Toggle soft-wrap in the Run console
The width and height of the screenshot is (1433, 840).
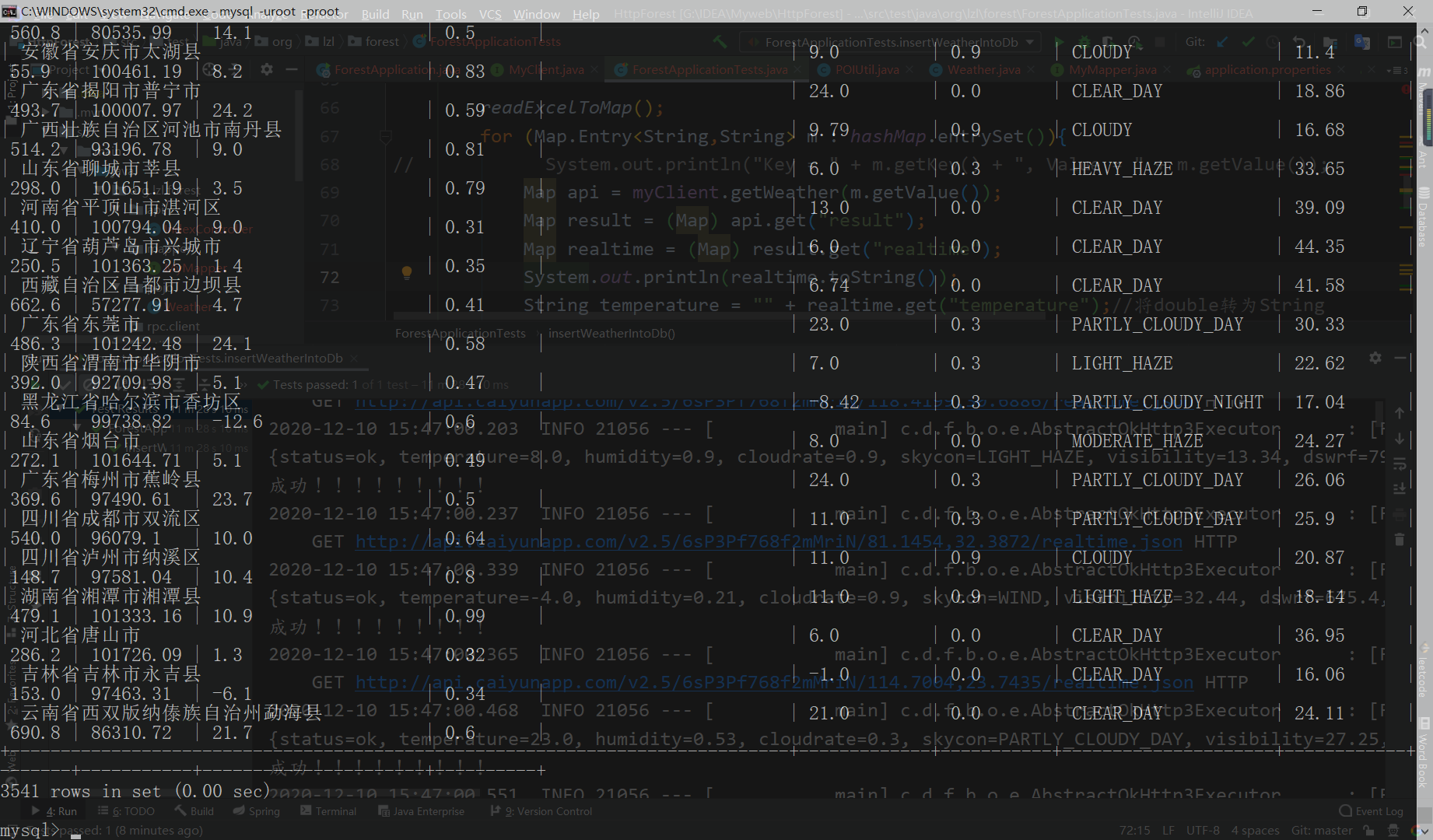pos(1400,464)
